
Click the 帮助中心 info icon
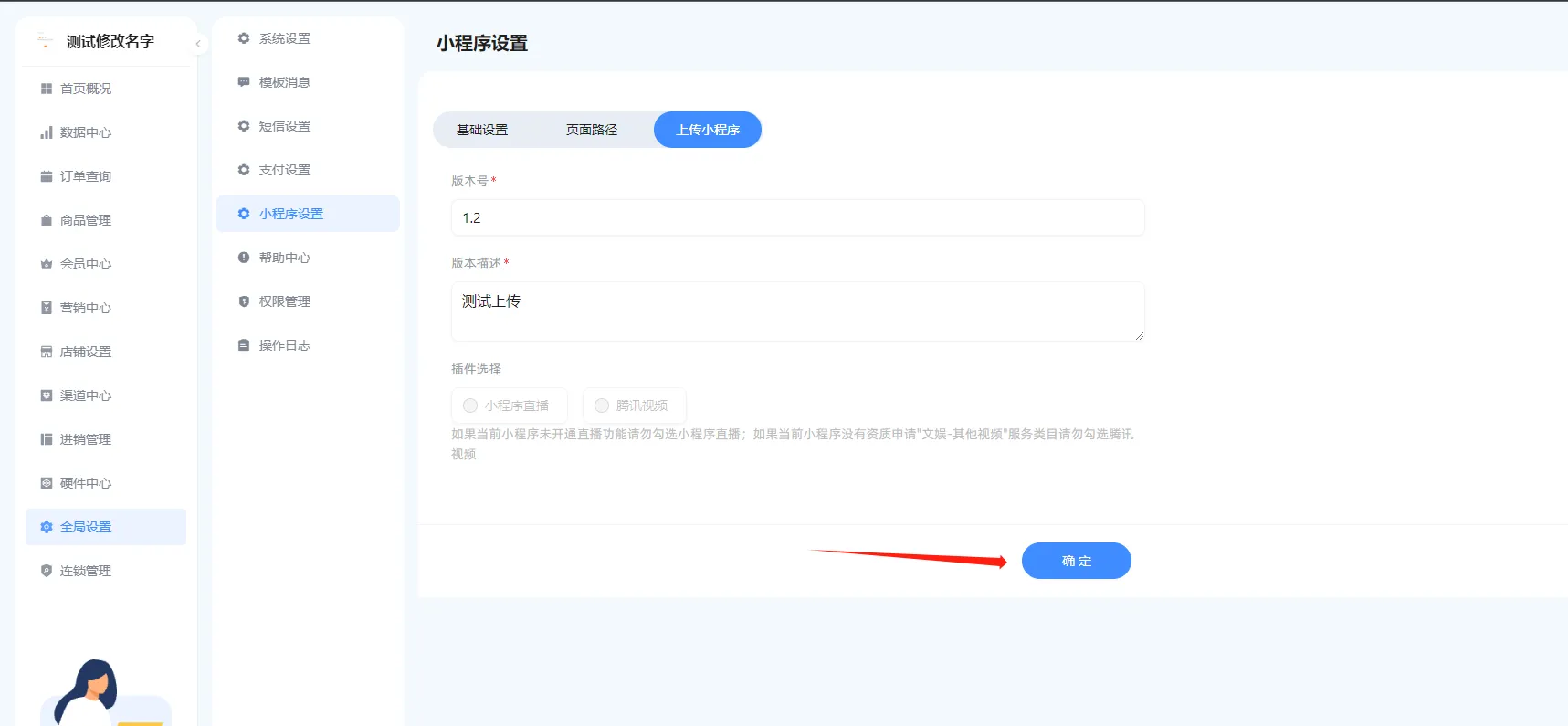pyautogui.click(x=244, y=258)
